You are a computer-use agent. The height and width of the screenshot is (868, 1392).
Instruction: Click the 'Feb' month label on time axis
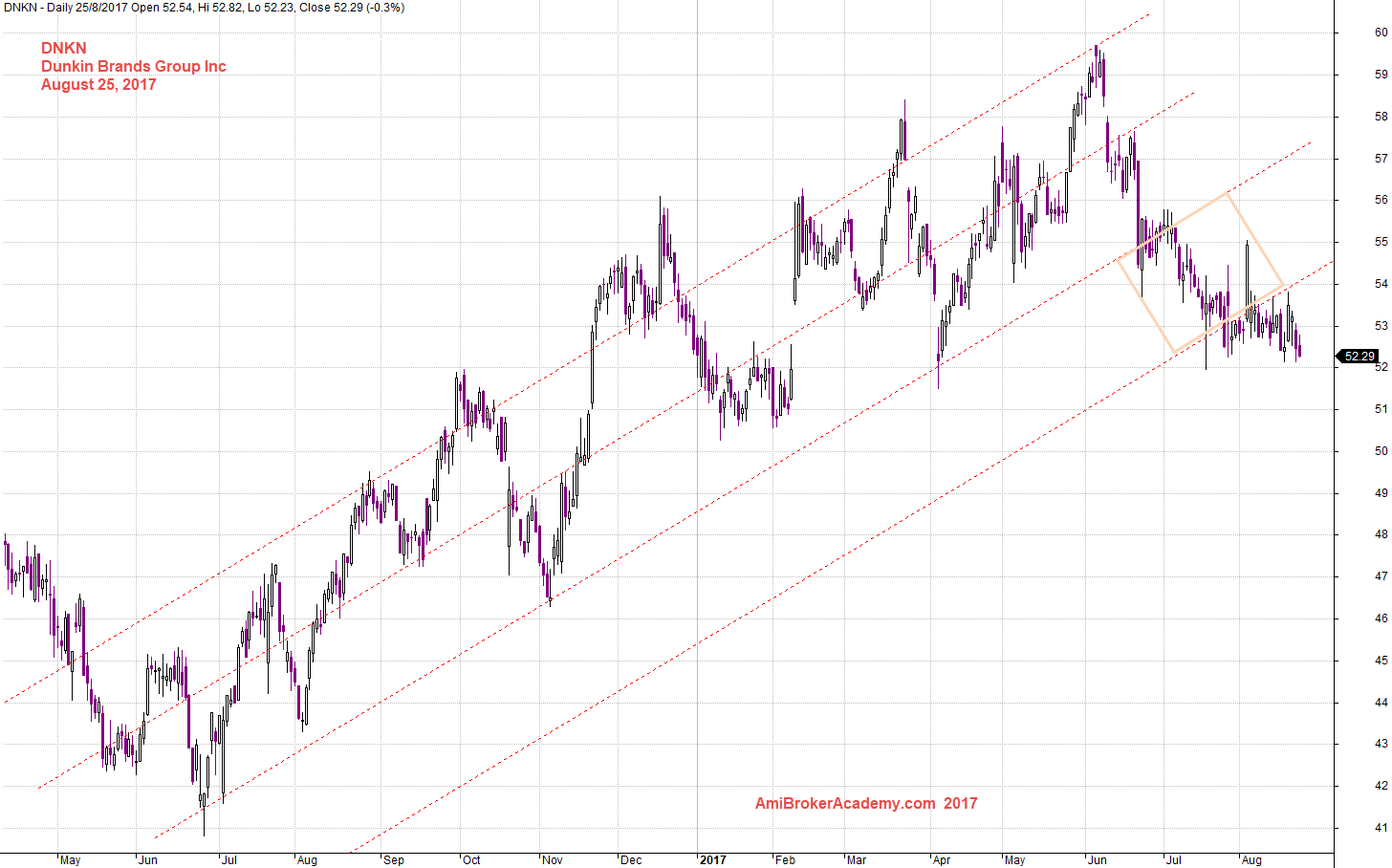click(x=785, y=860)
